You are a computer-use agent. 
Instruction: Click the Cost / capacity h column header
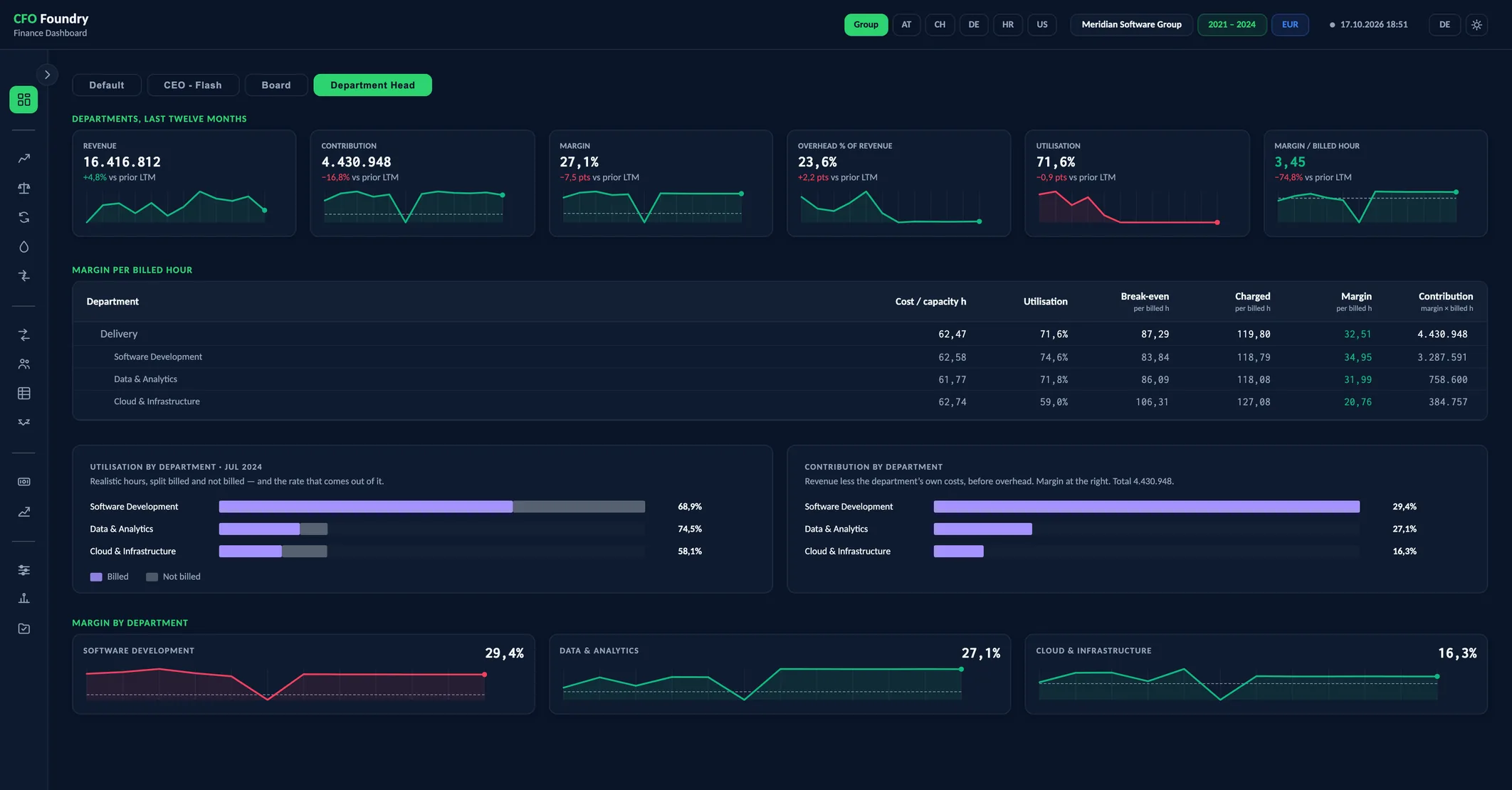[930, 302]
